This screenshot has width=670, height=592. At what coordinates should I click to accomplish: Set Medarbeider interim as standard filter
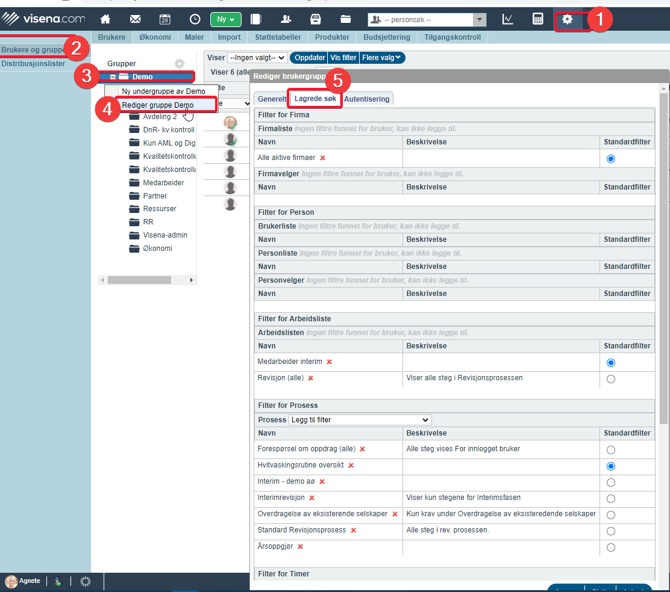click(x=611, y=363)
